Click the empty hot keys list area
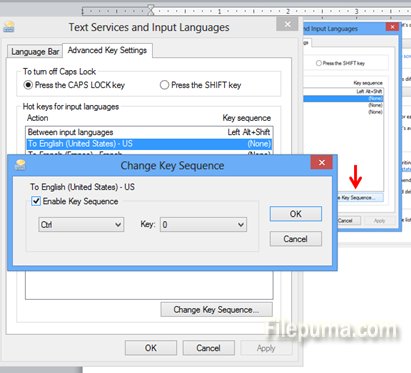411x373 pixels. 149,285
